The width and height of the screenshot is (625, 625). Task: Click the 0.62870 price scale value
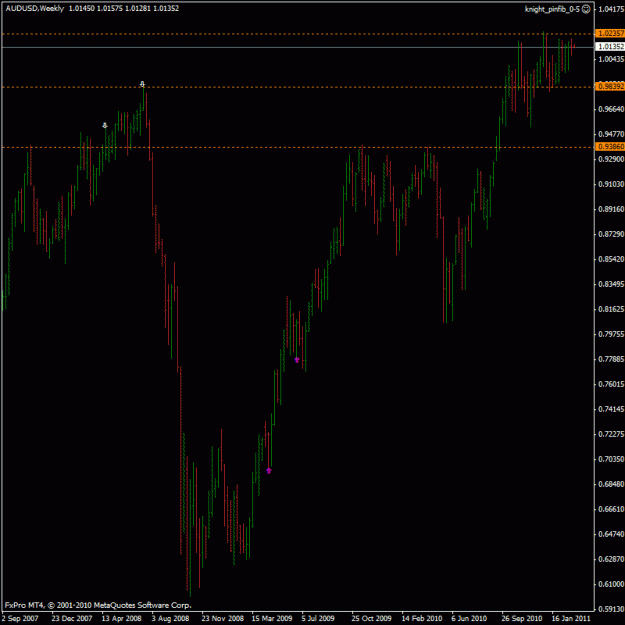[x=611, y=559]
